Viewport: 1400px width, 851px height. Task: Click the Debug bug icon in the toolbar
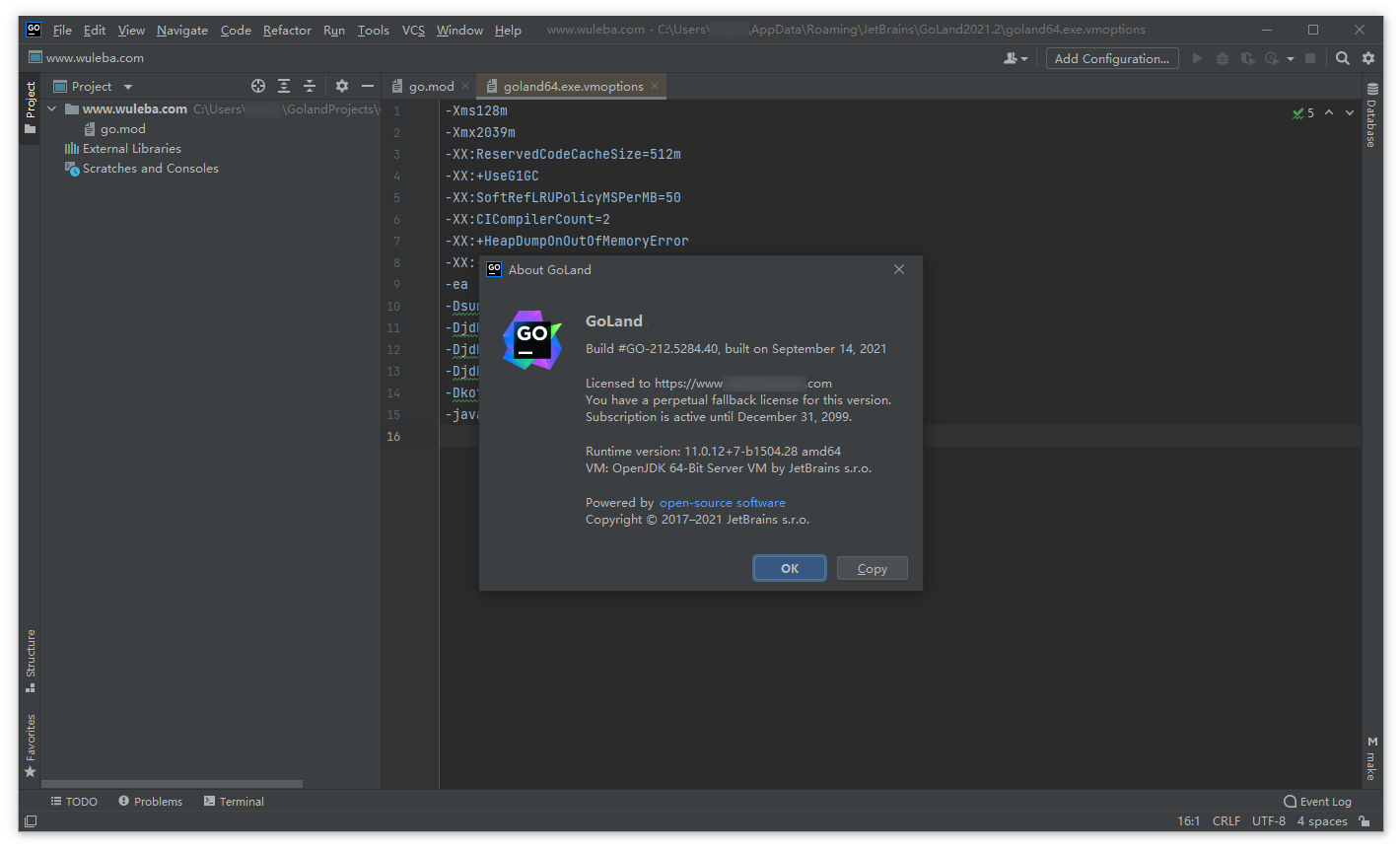pyautogui.click(x=1223, y=58)
